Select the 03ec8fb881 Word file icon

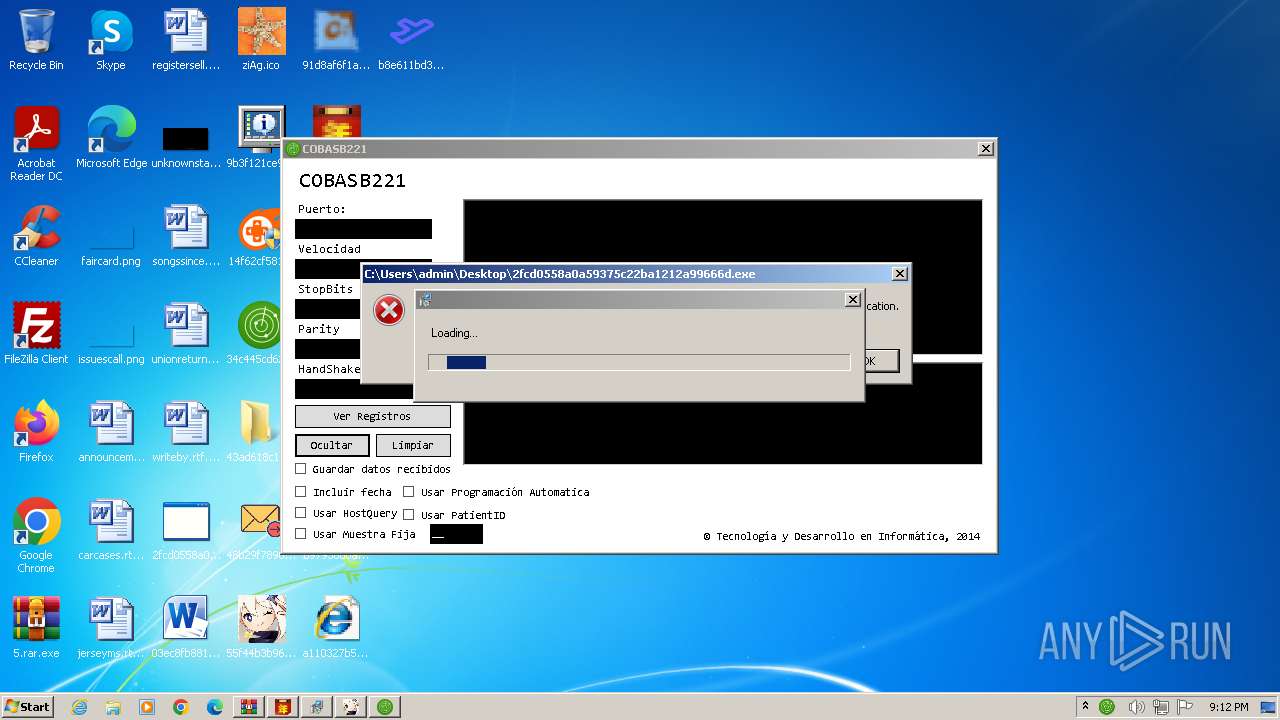click(186, 627)
